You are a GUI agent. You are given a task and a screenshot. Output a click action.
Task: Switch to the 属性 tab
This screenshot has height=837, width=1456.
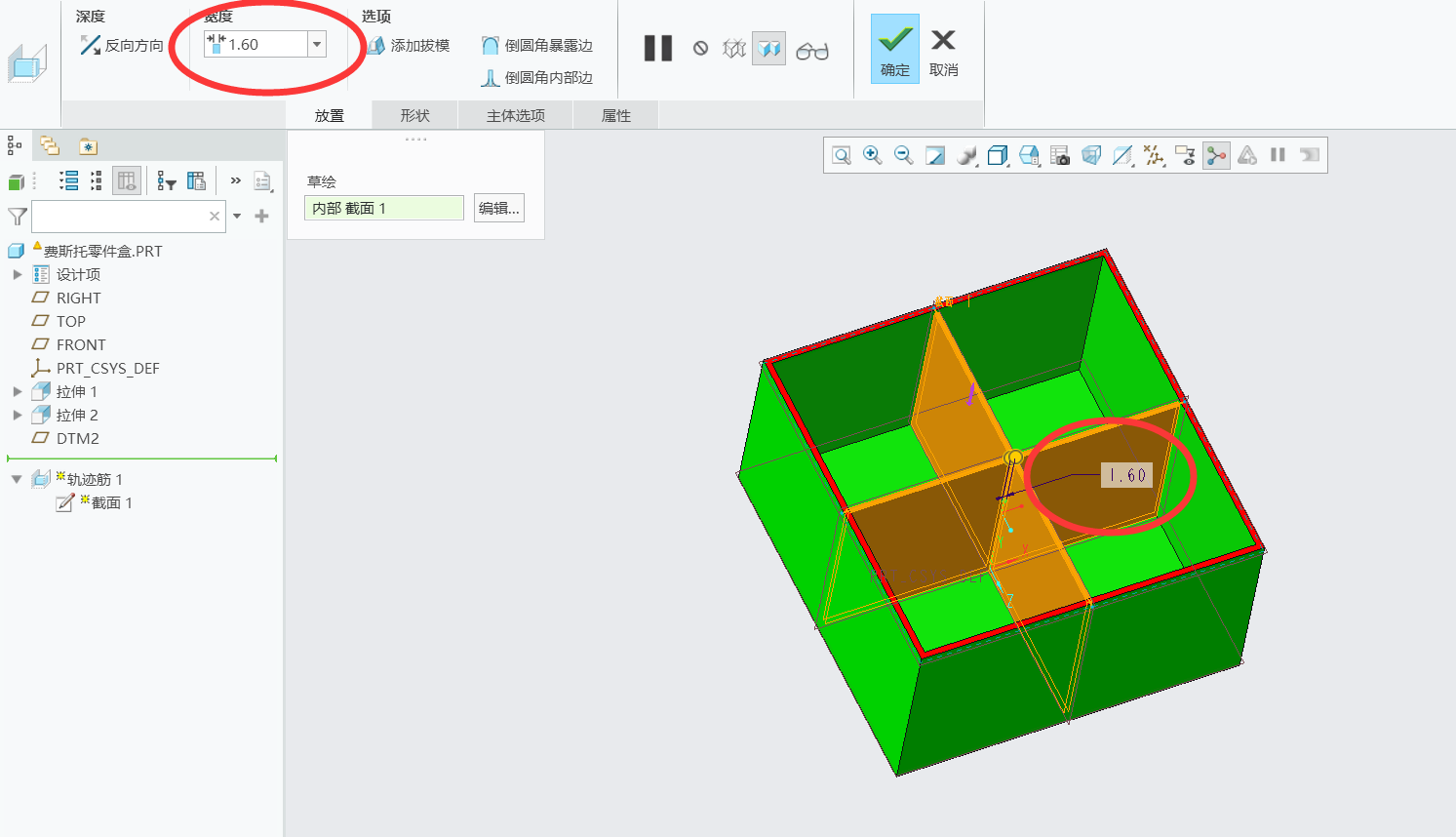[616, 115]
